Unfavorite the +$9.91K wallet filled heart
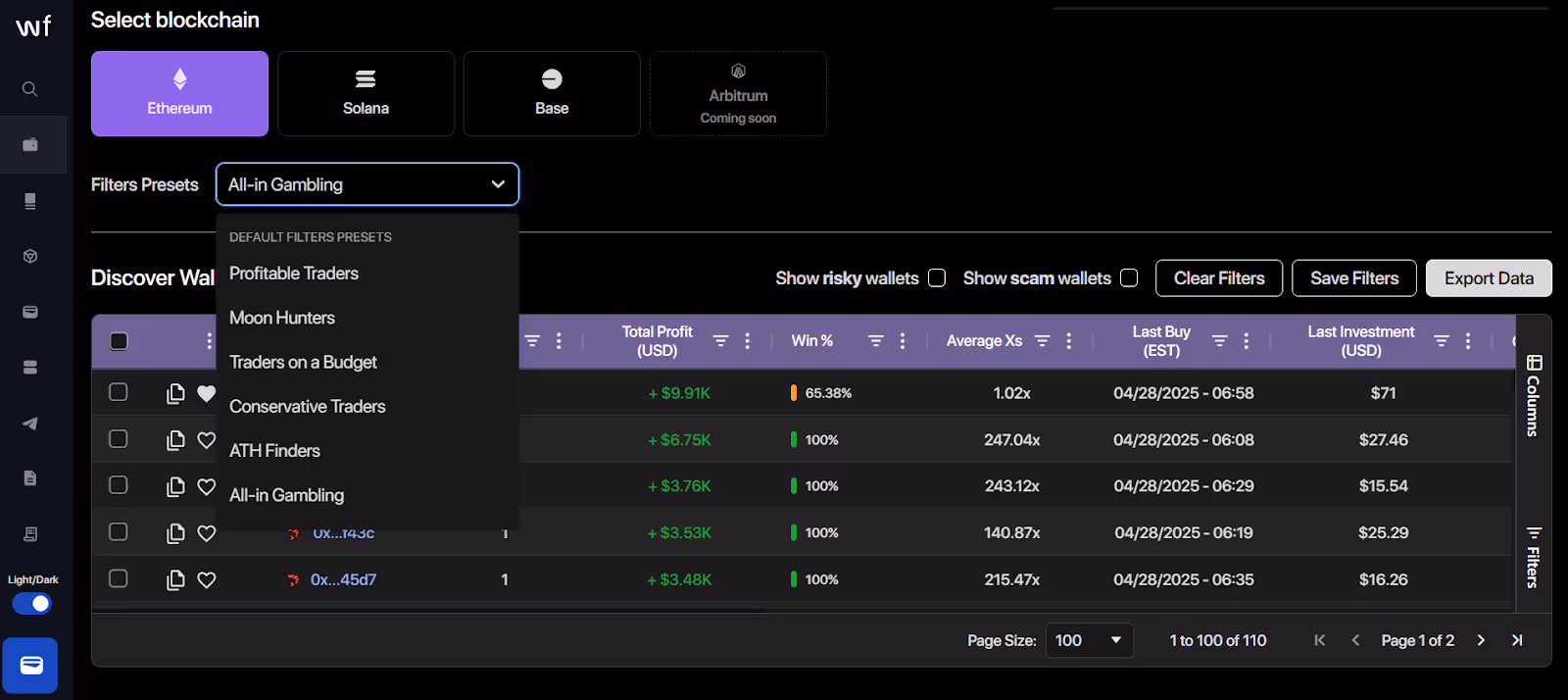 pos(206,393)
